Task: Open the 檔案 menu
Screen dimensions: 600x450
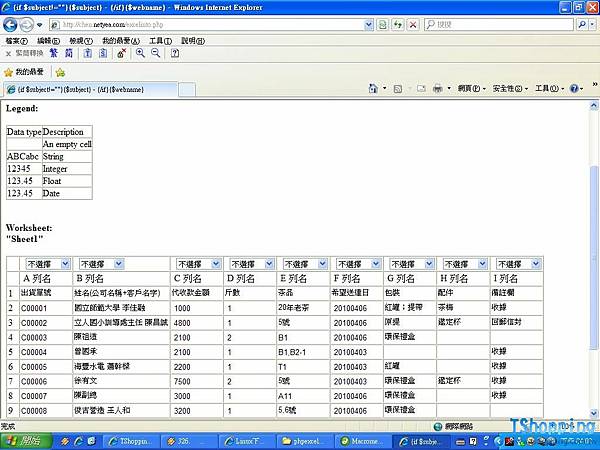Action: (17, 40)
